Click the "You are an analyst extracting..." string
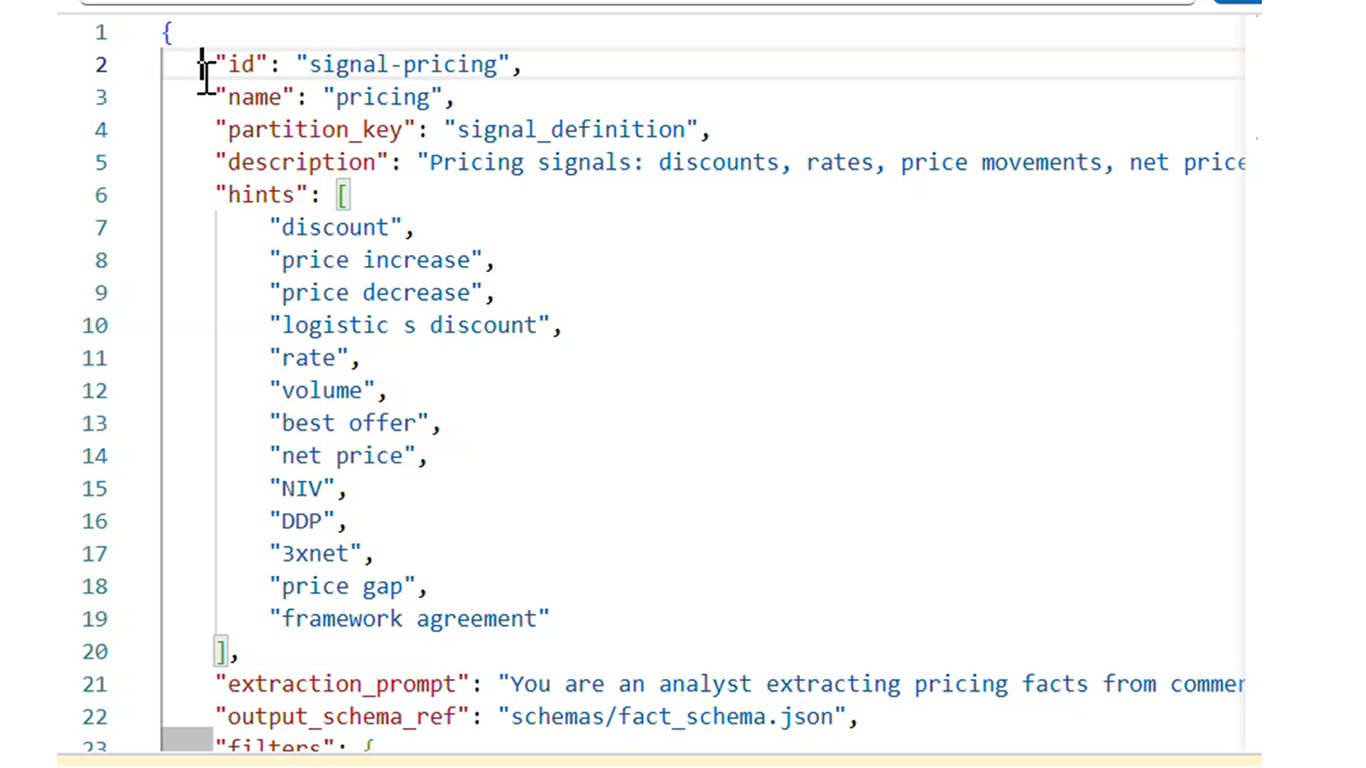Viewport: 1366px width, 768px height. [x=871, y=685]
